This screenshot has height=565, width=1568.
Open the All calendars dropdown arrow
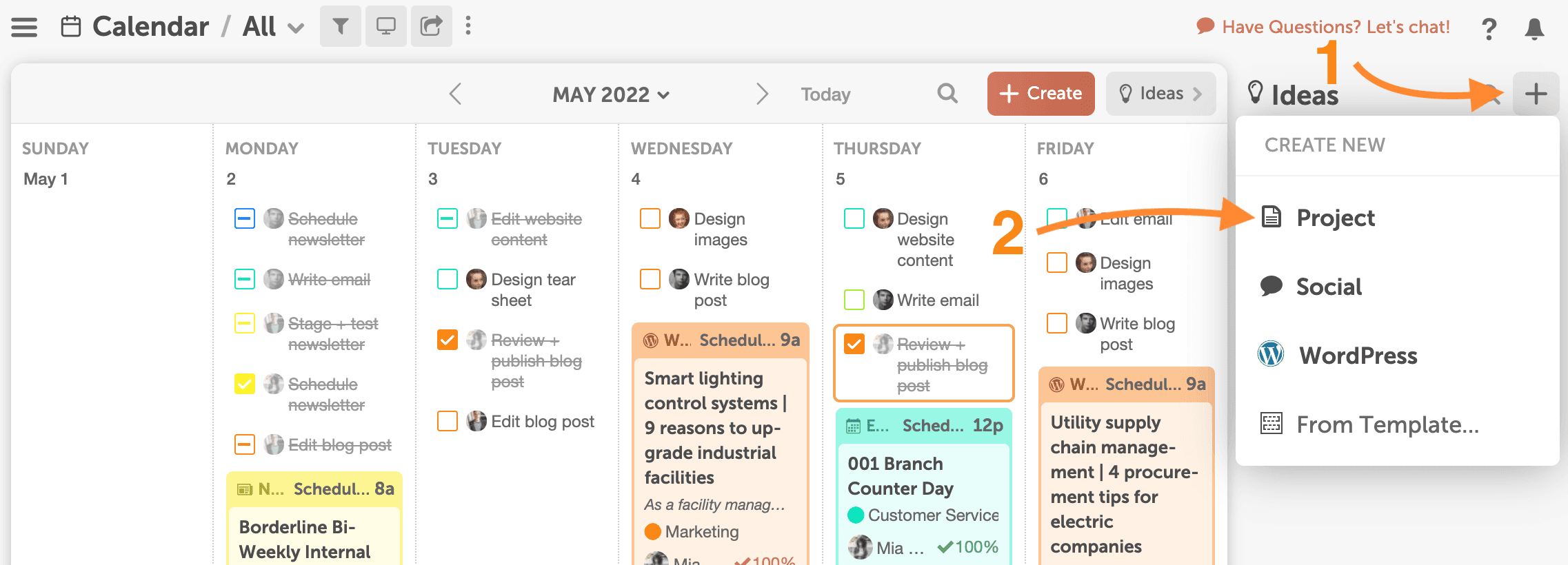(296, 28)
